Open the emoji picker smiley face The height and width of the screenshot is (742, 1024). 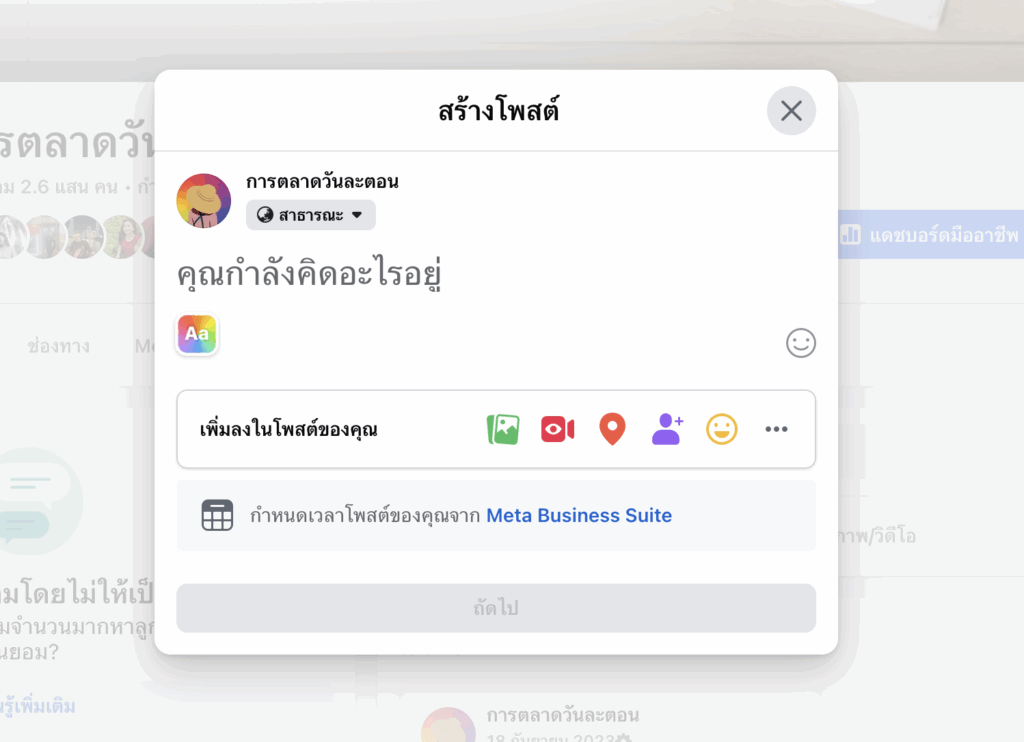click(801, 343)
